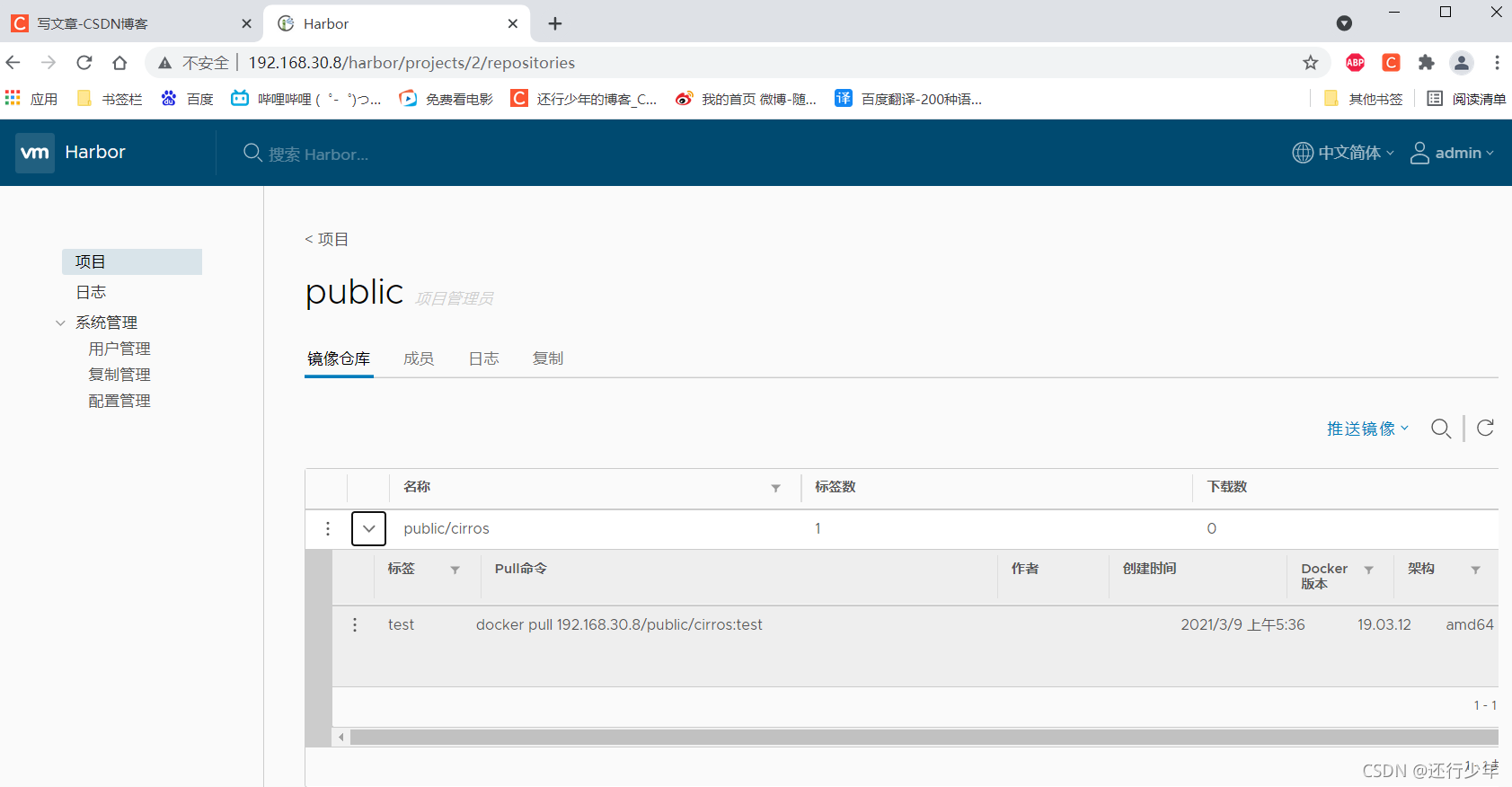Switch to the 写文章-CSDN博客 browser tab

click(x=130, y=23)
